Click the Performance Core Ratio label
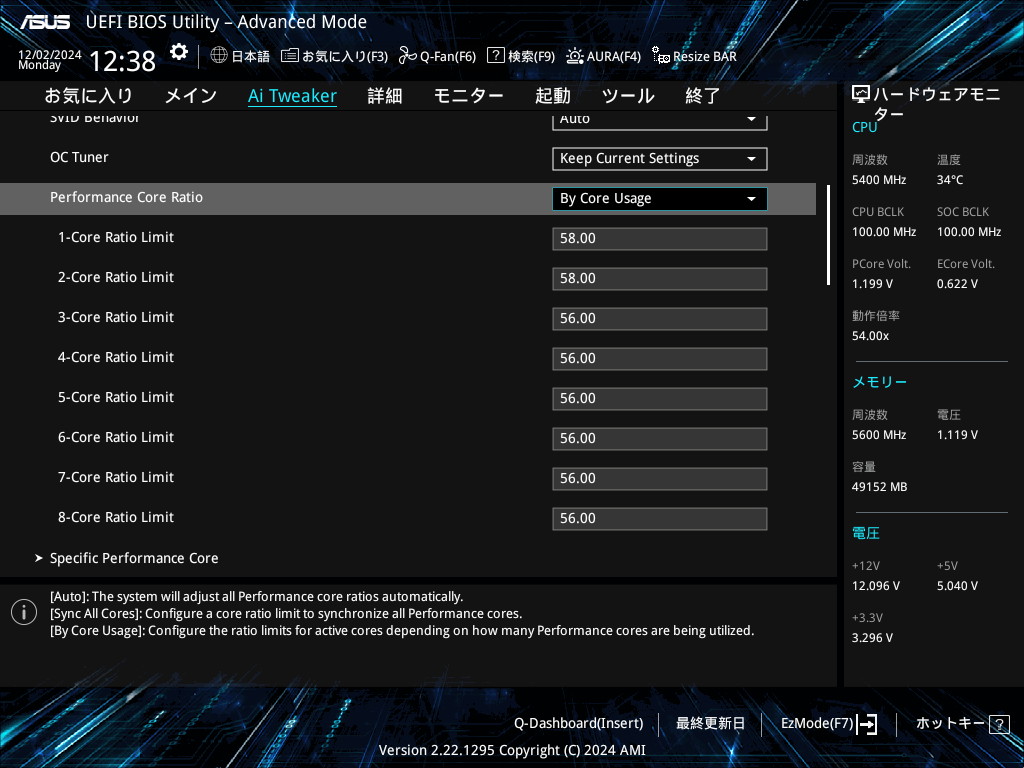Viewport: 1024px width, 768px height. tap(127, 197)
